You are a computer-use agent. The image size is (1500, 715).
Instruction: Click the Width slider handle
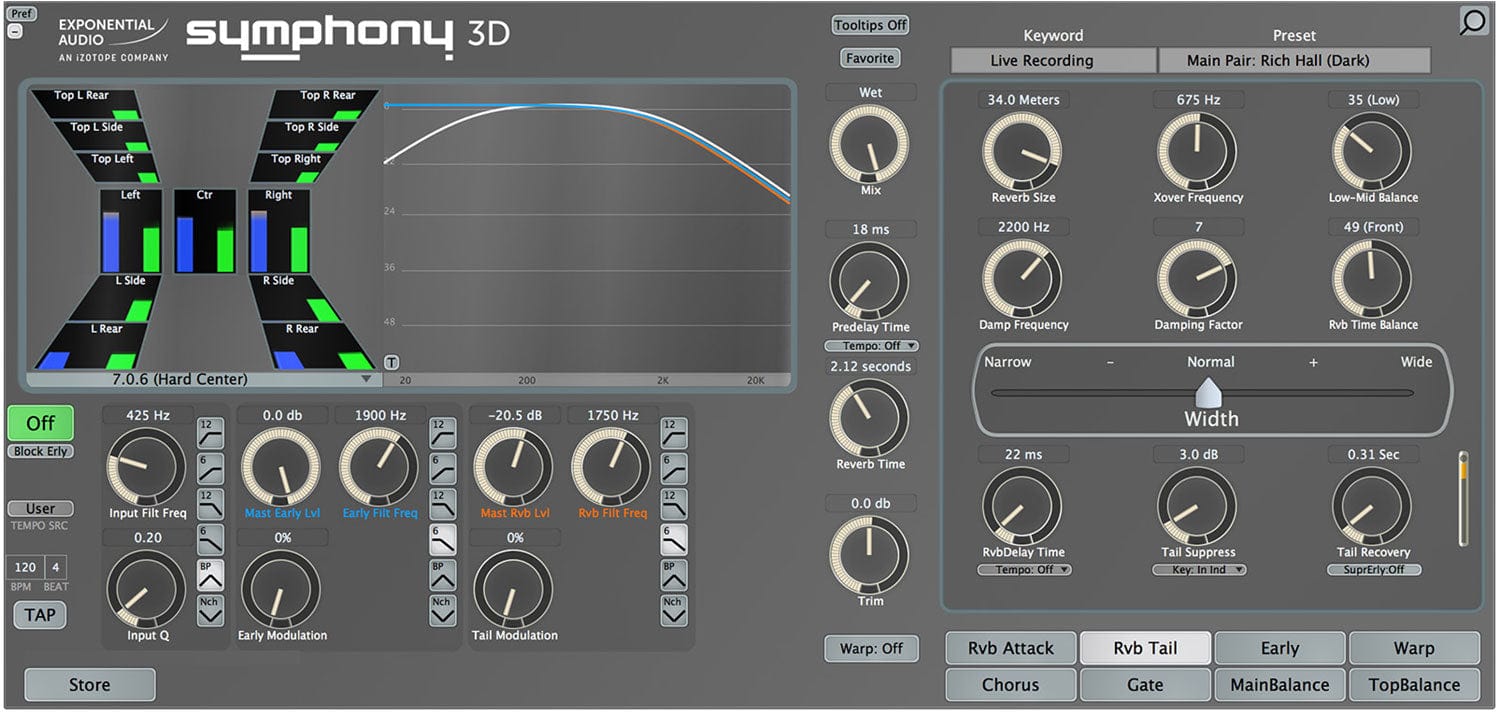pyautogui.click(x=1209, y=391)
